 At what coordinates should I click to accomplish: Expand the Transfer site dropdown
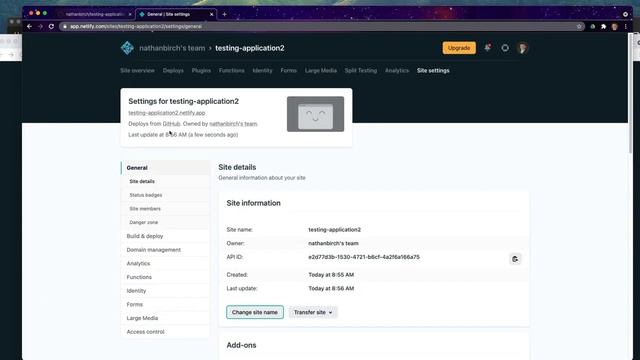(313, 312)
